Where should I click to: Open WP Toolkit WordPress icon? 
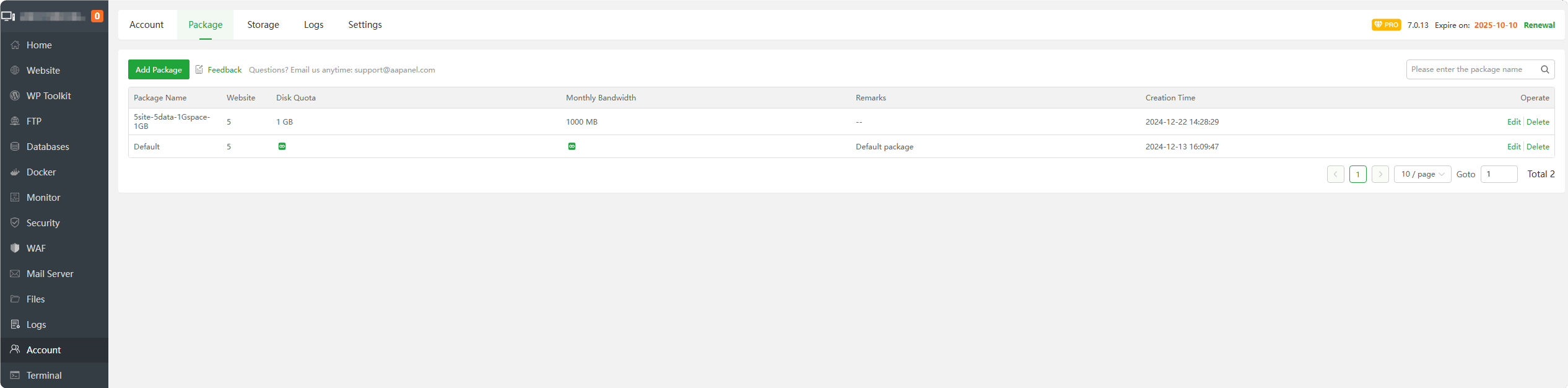(15, 96)
